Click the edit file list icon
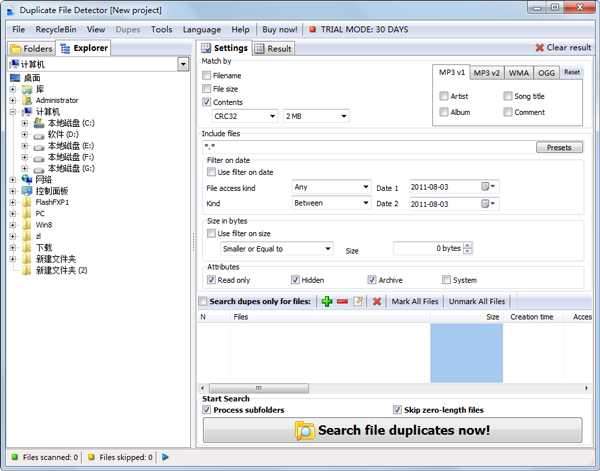The image size is (600, 471). (359, 301)
